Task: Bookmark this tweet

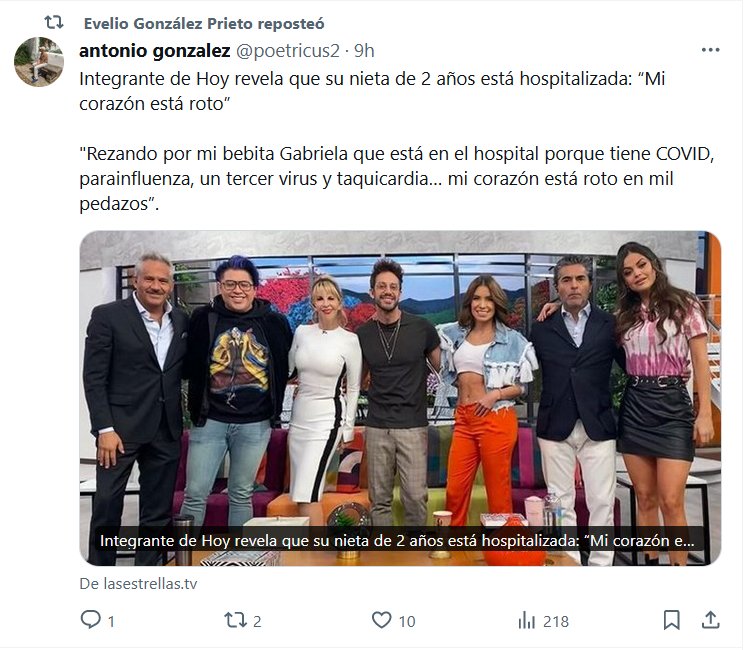Action: click(x=672, y=621)
